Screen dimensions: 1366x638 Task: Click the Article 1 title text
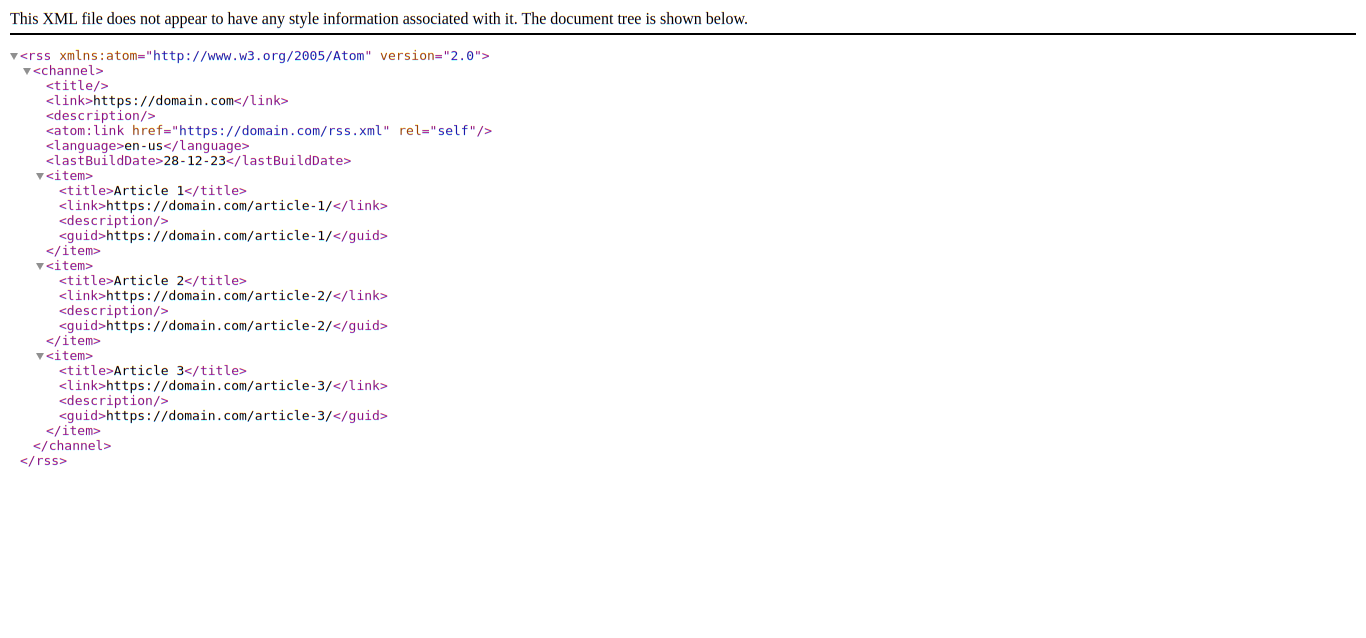pos(148,191)
